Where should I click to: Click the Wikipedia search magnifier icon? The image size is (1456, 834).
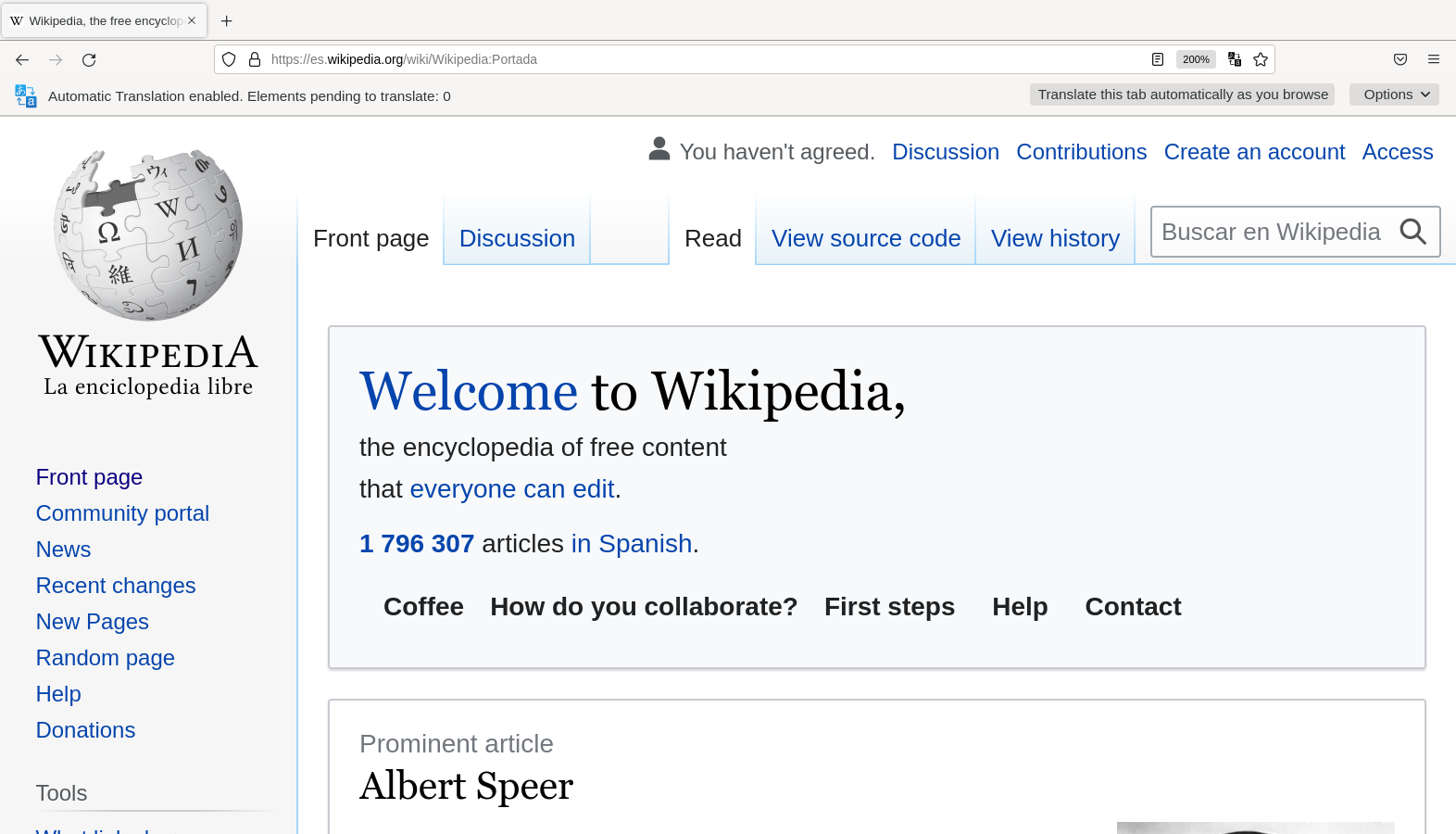pyautogui.click(x=1412, y=232)
